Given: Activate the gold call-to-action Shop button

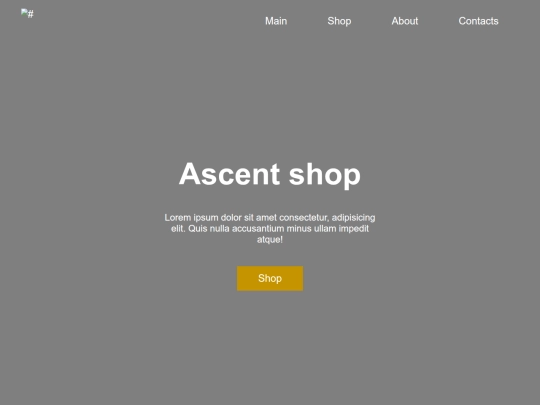Looking at the screenshot, I should click(270, 278).
